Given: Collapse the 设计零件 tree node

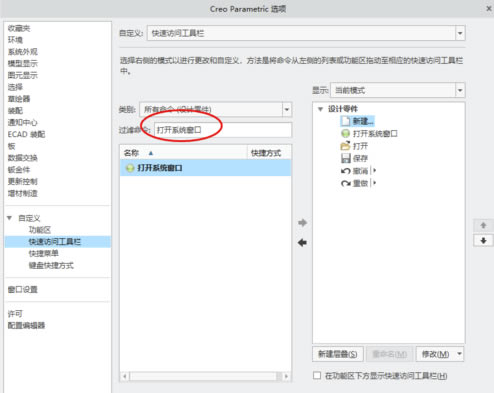Looking at the screenshot, I should [320, 109].
